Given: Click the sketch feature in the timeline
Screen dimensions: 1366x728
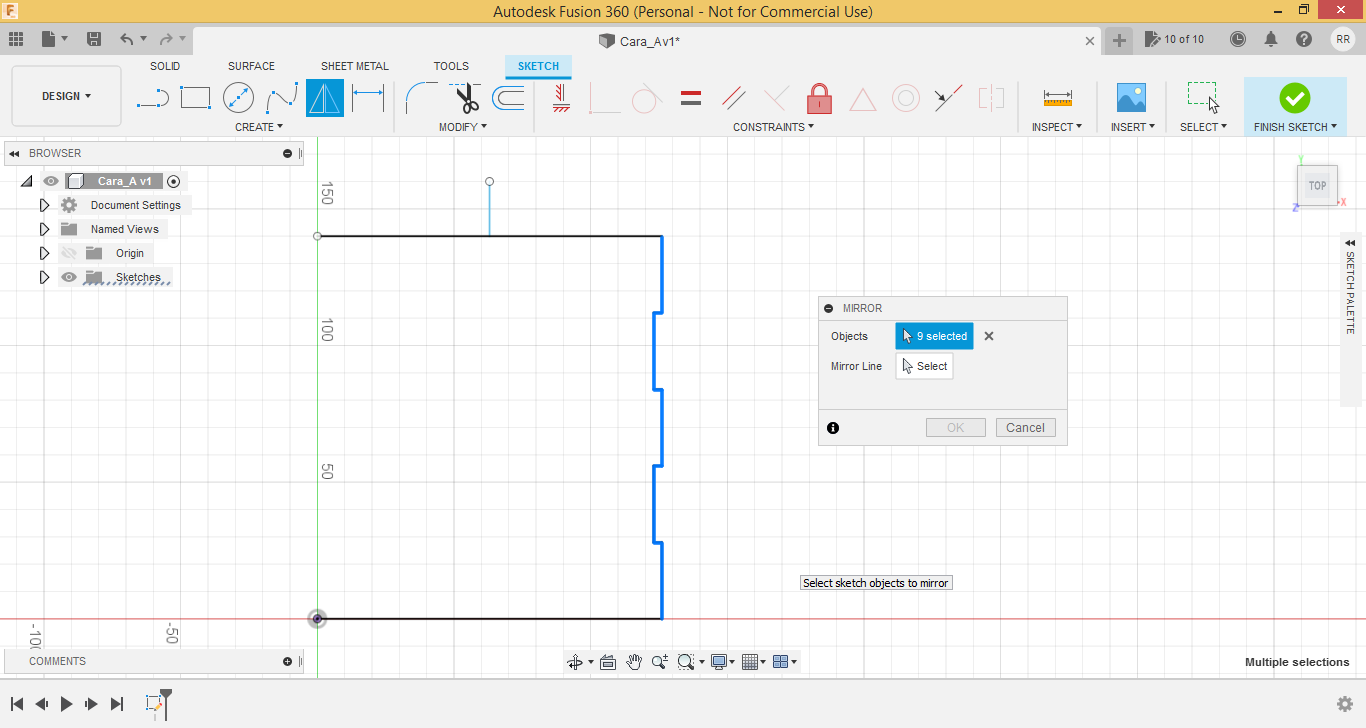Looking at the screenshot, I should (154, 704).
